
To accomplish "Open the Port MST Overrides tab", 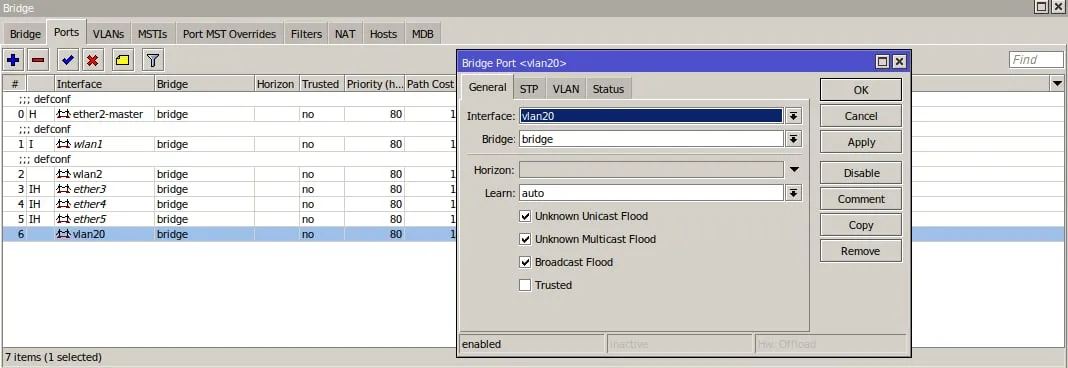I will [230, 34].
